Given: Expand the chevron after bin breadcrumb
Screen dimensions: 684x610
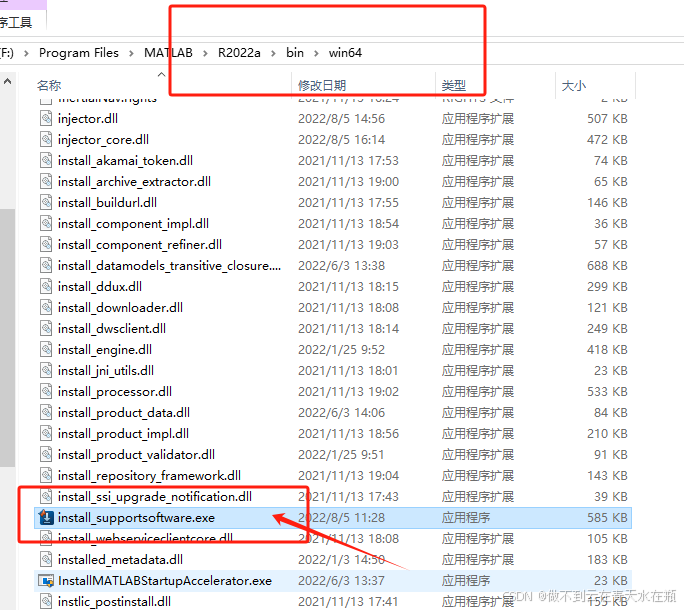Looking at the screenshot, I should 316,53.
